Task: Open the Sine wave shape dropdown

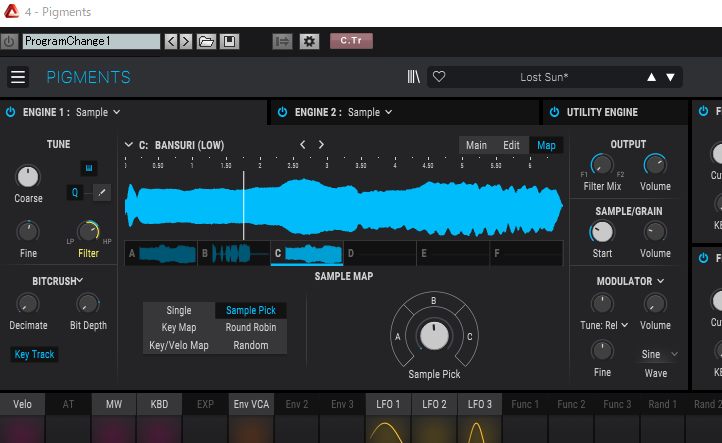Action: [x=659, y=354]
